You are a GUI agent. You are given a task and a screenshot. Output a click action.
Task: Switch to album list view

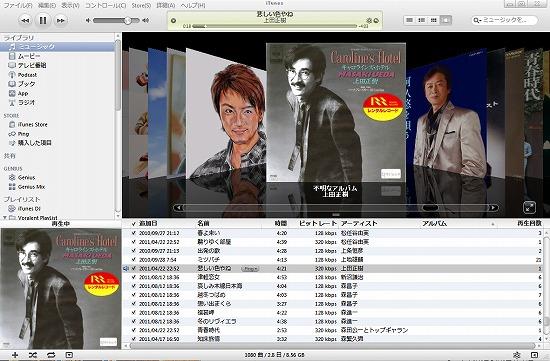point(422,20)
